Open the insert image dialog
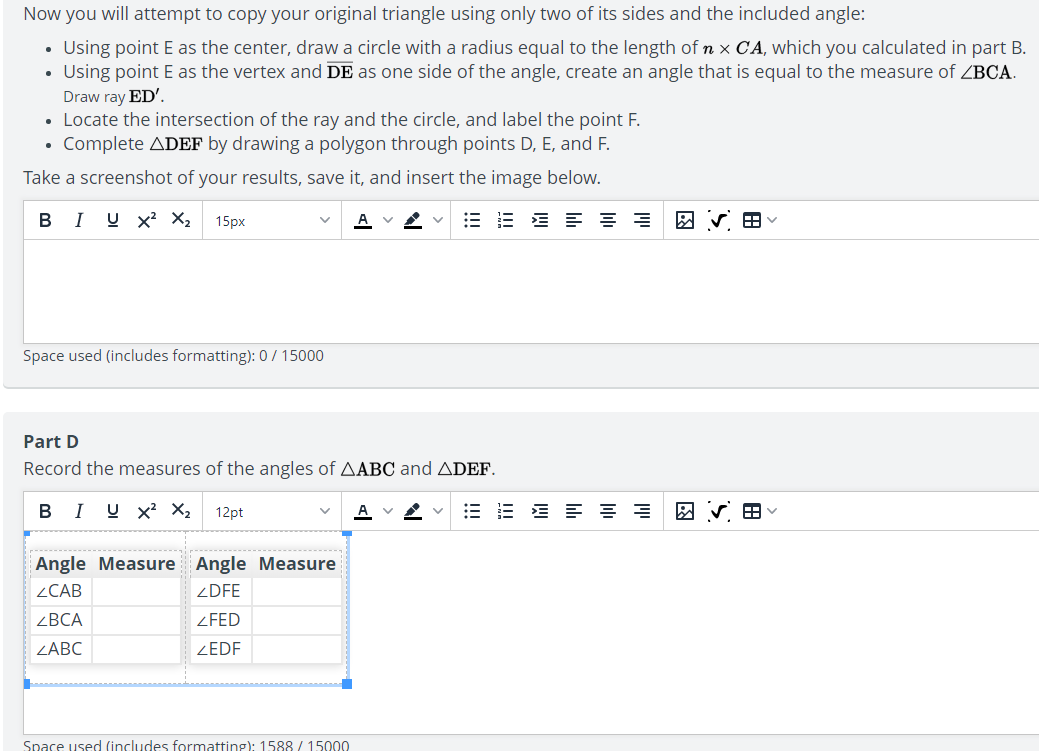Image resolution: width=1039 pixels, height=751 pixels. [x=685, y=220]
